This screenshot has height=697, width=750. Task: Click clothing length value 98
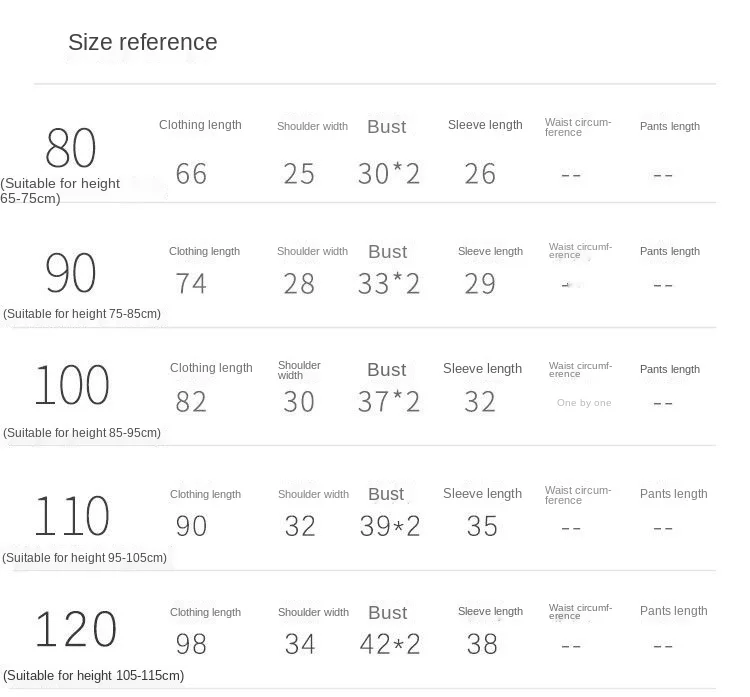click(191, 644)
